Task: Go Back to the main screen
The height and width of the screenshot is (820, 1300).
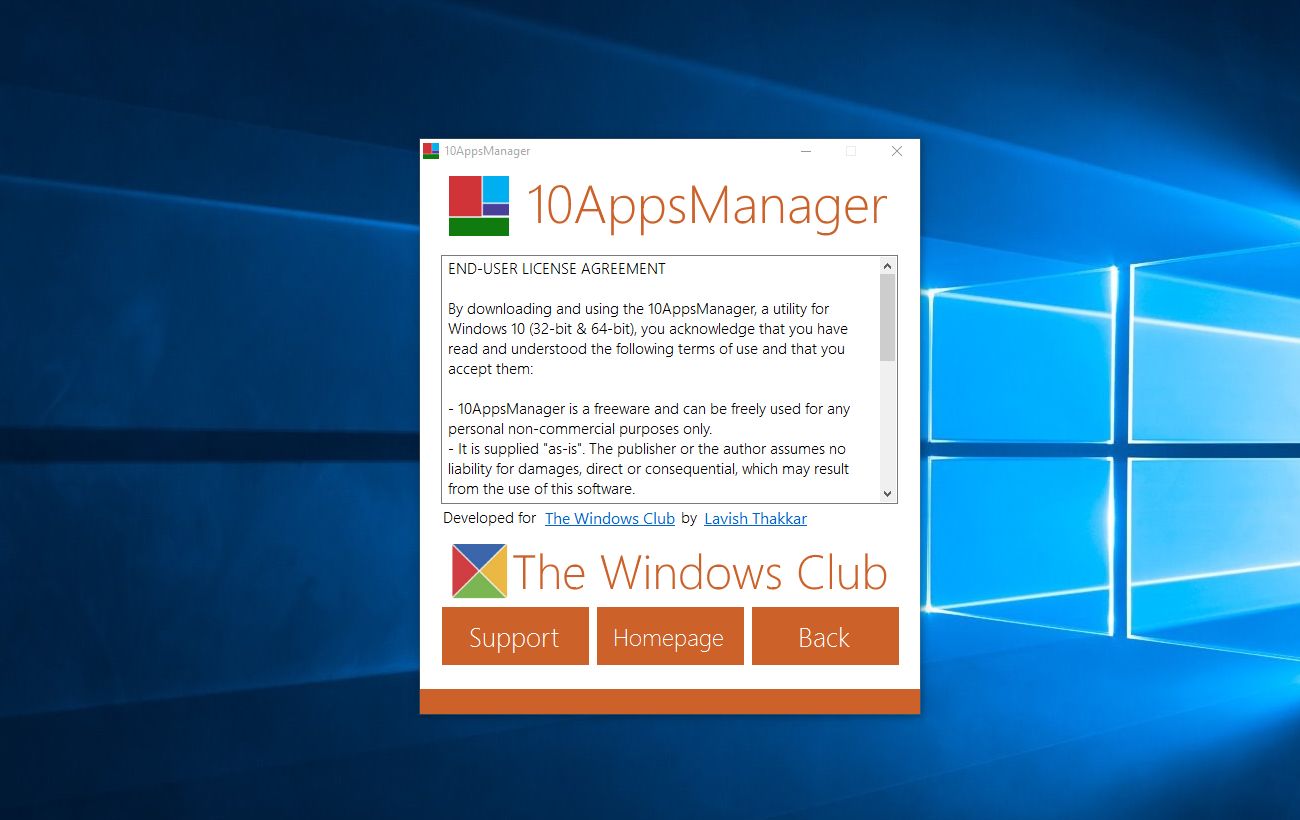Action: [825, 636]
